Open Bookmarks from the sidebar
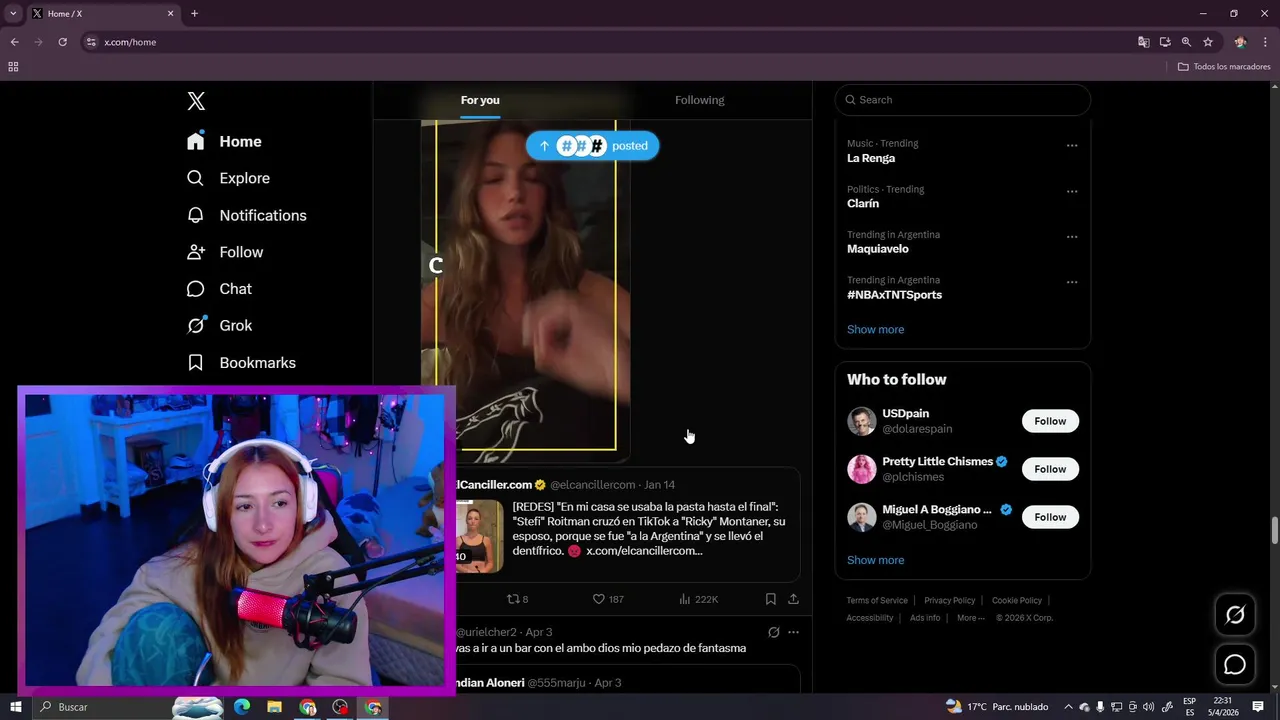 pos(241,363)
